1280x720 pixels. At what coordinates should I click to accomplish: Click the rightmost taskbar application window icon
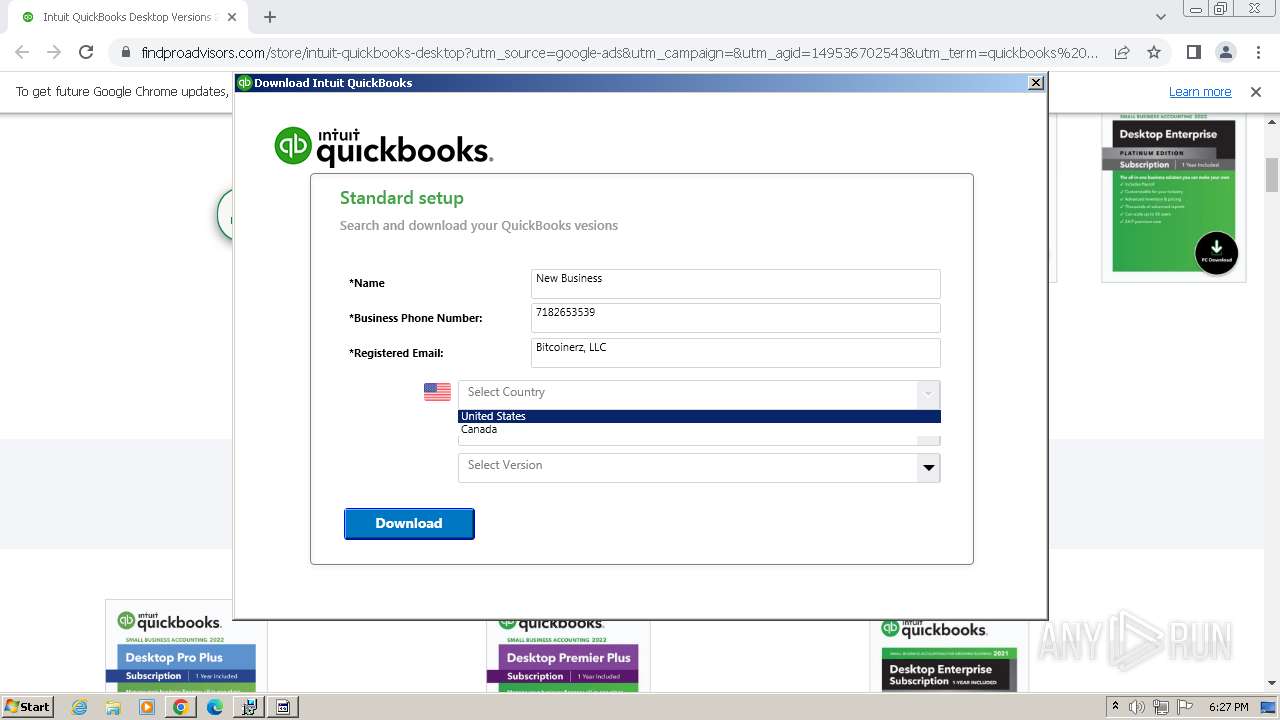pos(283,707)
